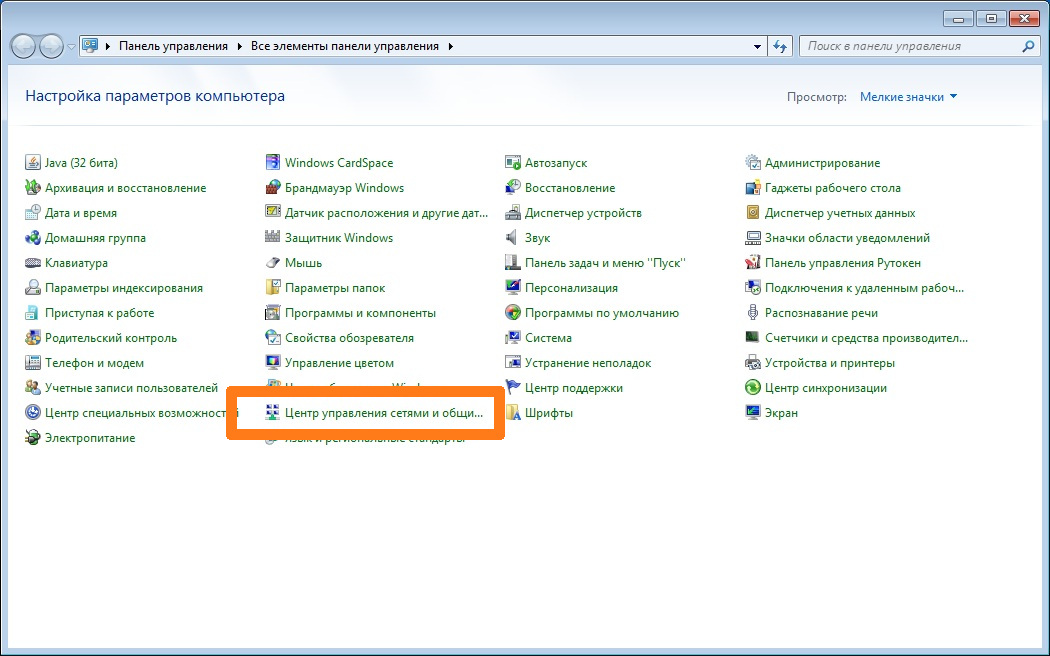
Task: Click the Диспетчер устройств icon
Action: [513, 213]
